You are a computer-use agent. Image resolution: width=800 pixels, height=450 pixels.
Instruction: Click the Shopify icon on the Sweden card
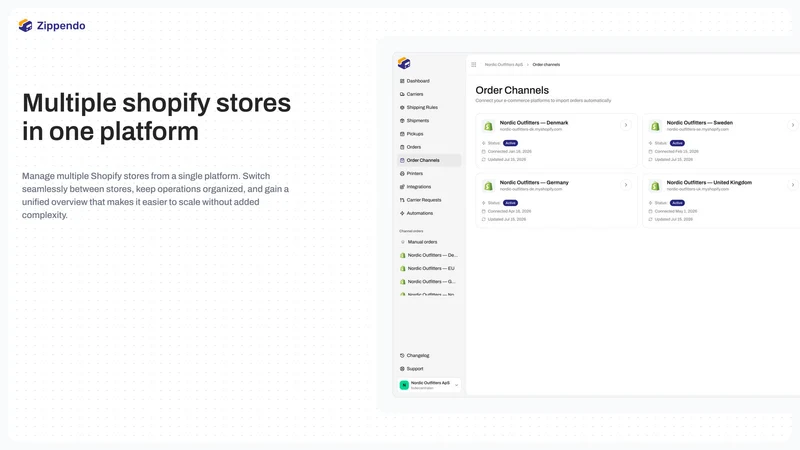pyautogui.click(x=655, y=126)
